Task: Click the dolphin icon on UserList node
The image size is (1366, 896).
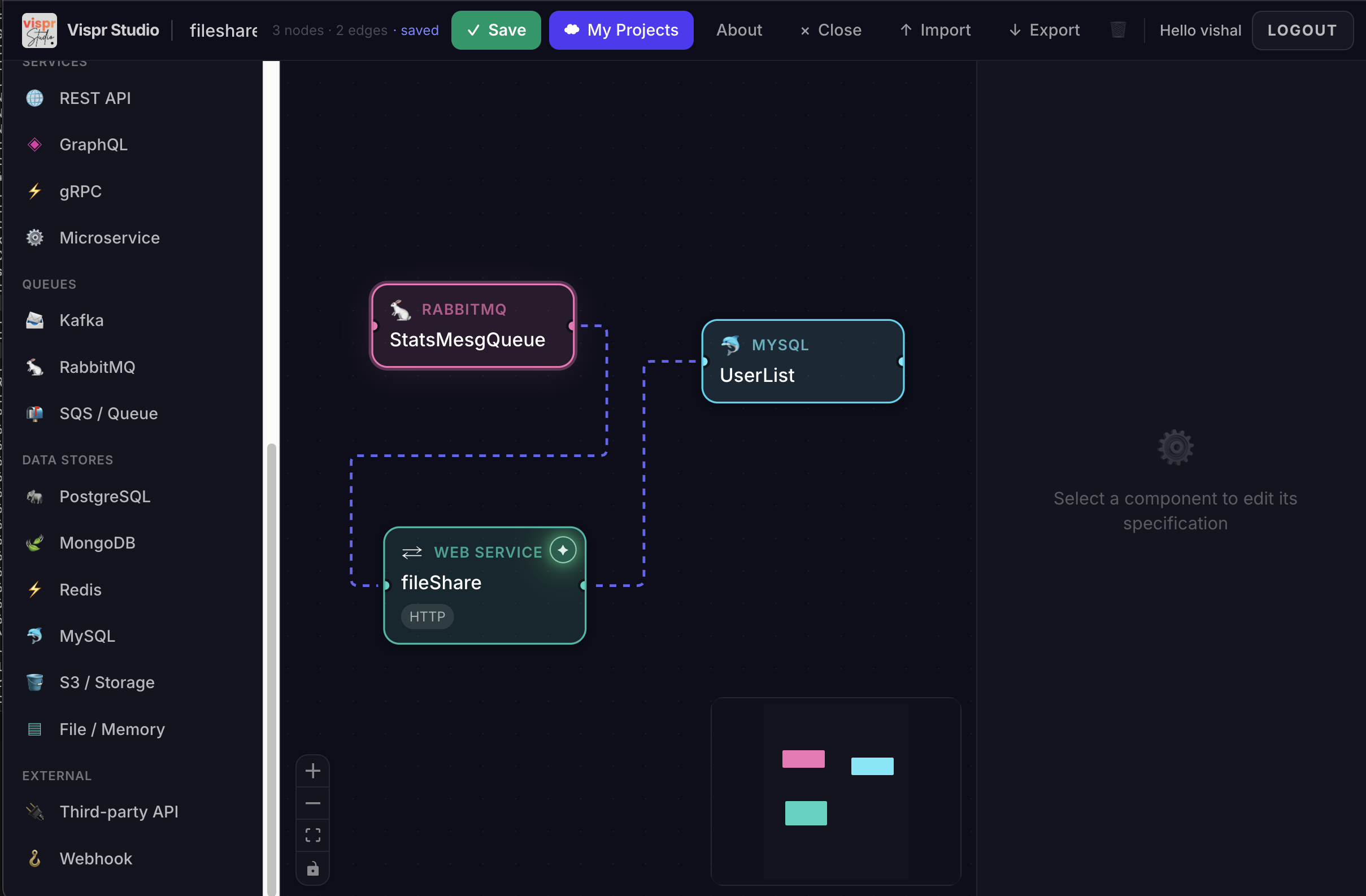Action: [x=730, y=345]
